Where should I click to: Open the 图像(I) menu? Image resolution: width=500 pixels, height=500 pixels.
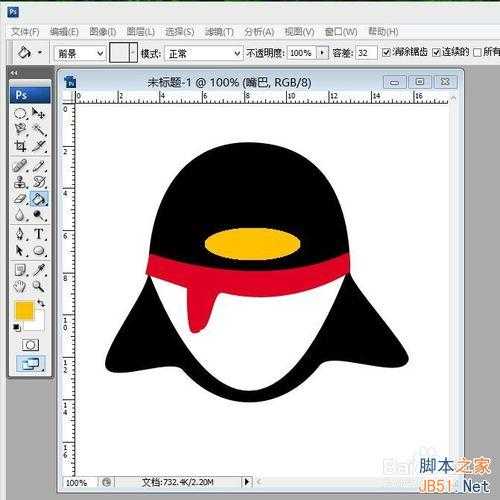pyautogui.click(x=103, y=32)
